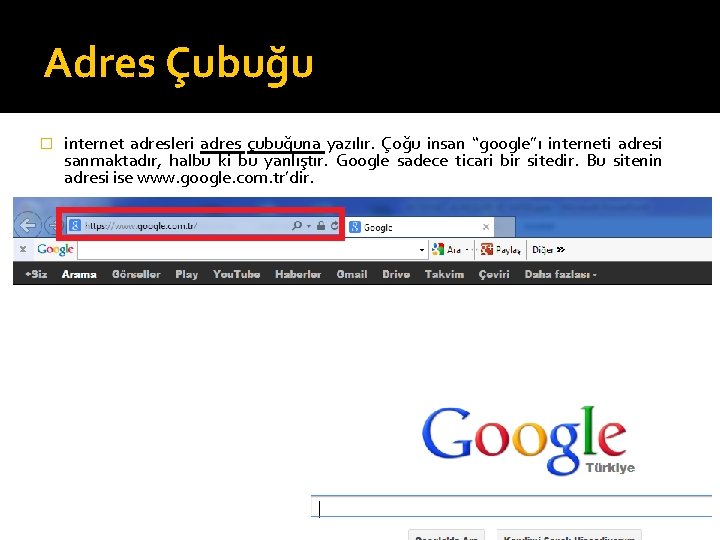Click the browser forward arrow button
This screenshot has width=720, height=540.
(x=51, y=225)
